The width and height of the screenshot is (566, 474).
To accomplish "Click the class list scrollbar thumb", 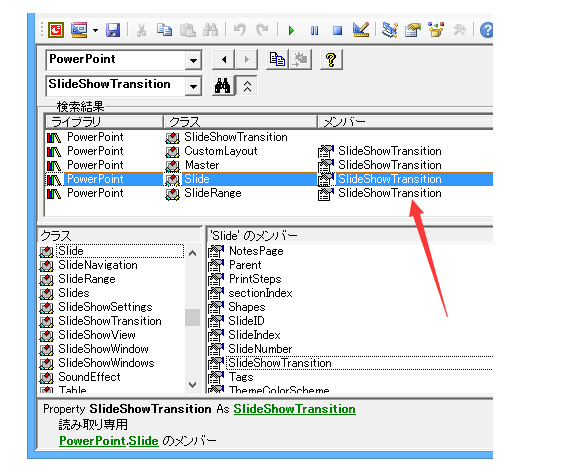I will pos(193,318).
